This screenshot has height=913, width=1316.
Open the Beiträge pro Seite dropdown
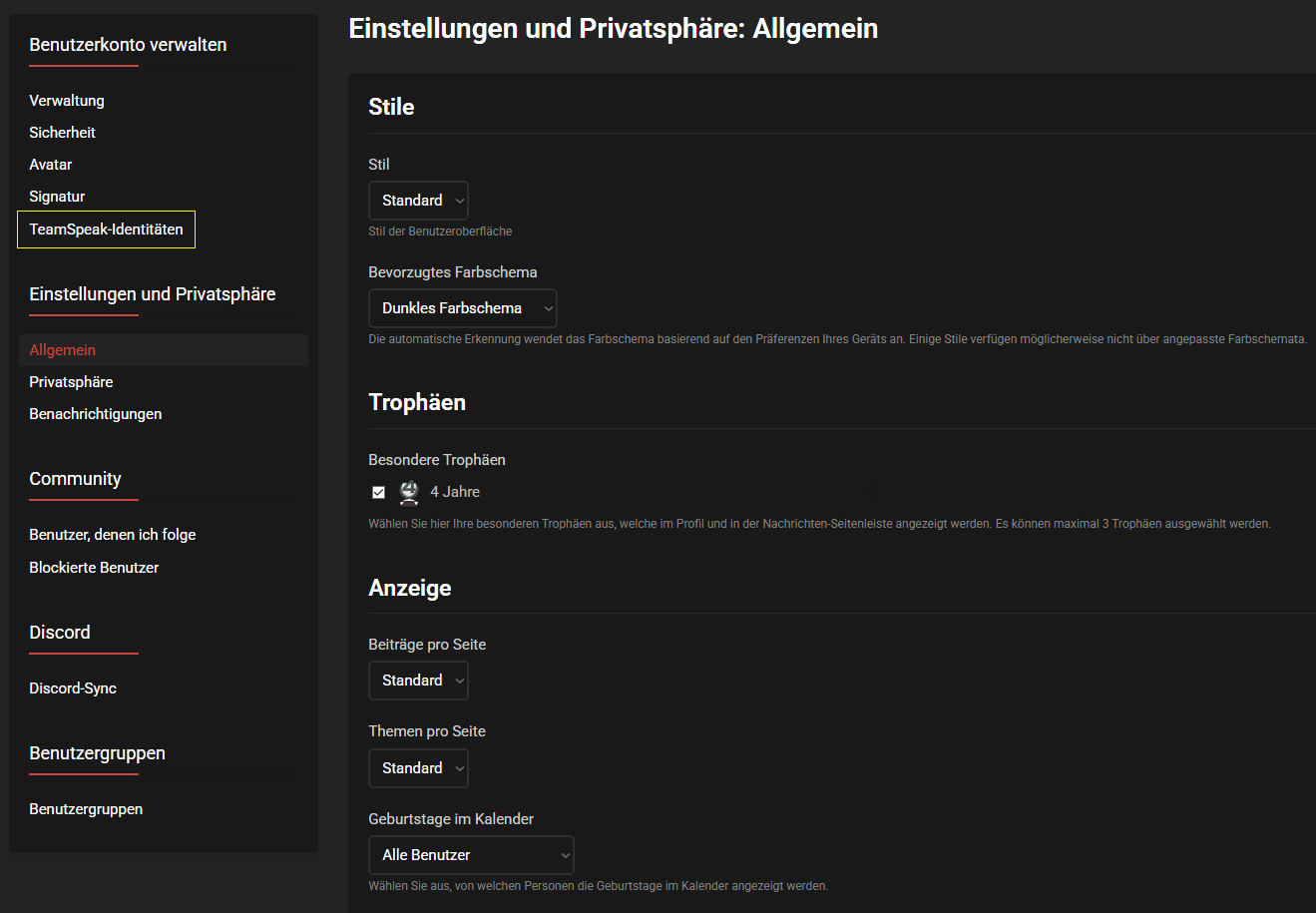(418, 681)
